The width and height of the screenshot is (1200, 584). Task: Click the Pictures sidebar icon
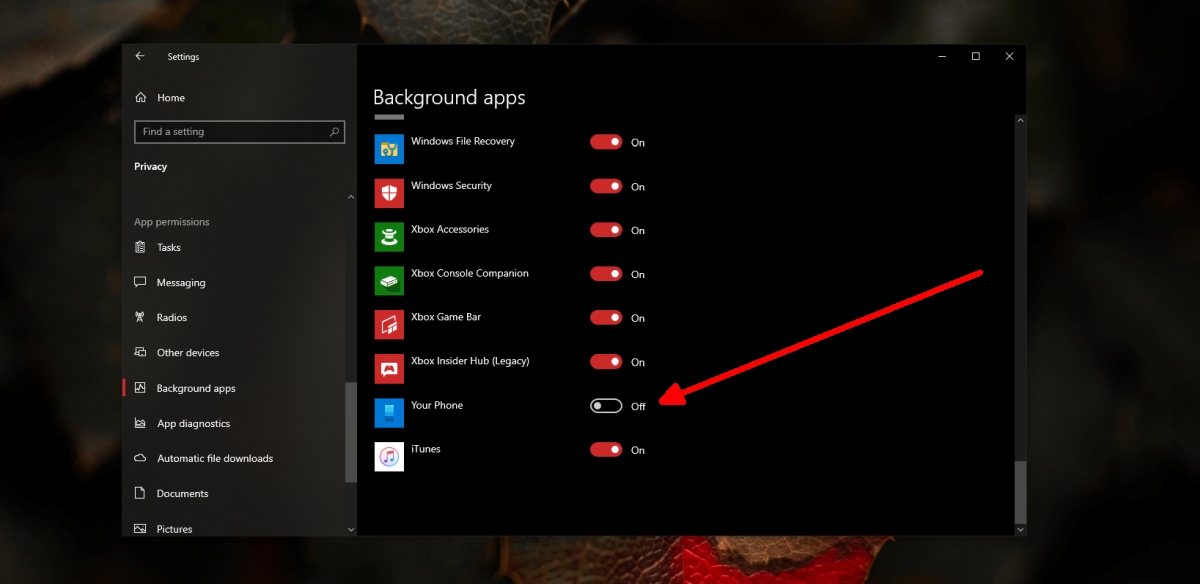coord(140,528)
